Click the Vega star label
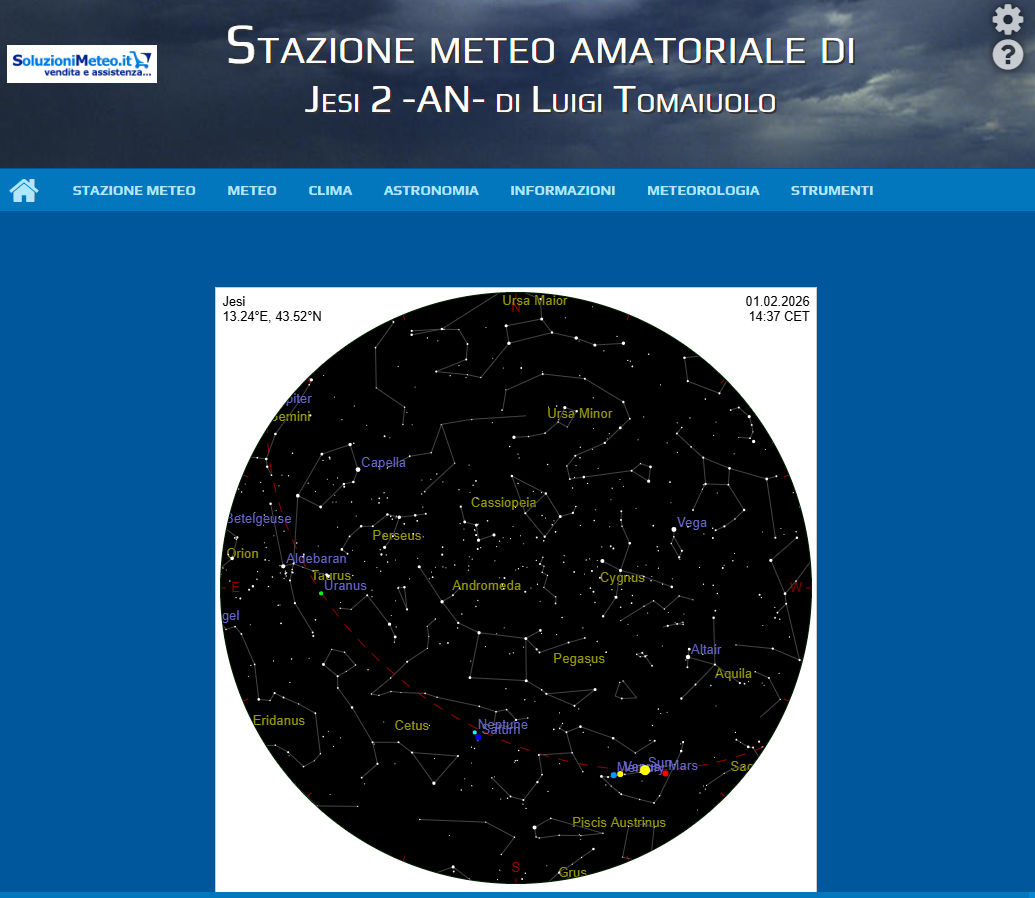This screenshot has width=1035, height=898. click(692, 522)
